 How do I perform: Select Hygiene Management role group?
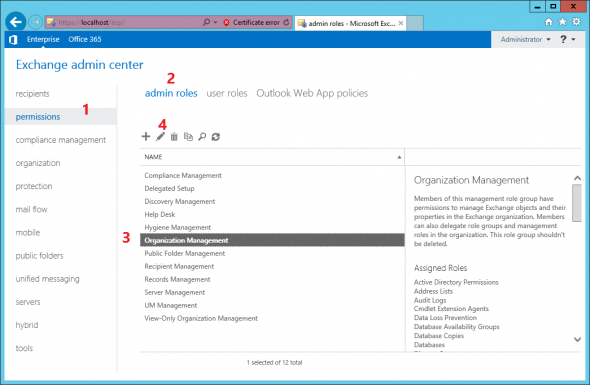[x=272, y=227]
